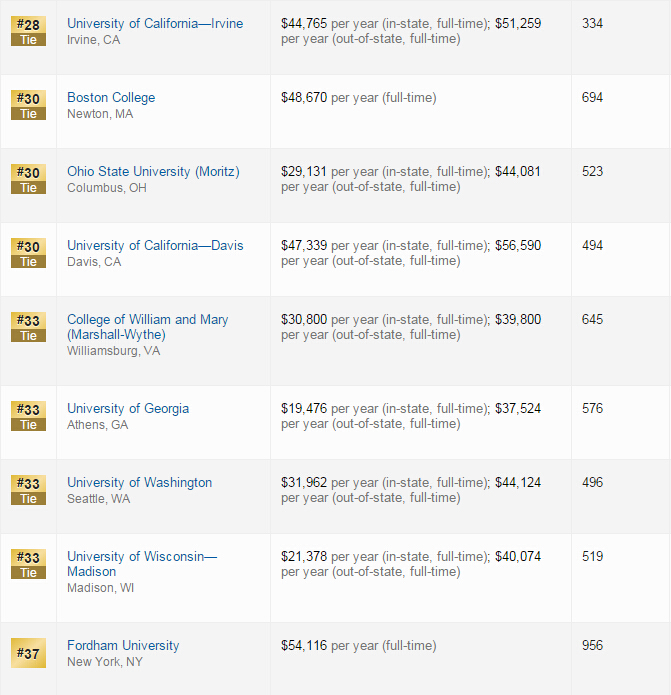Click Wisconsin—Madison's #33 Tie badge

coord(28,565)
